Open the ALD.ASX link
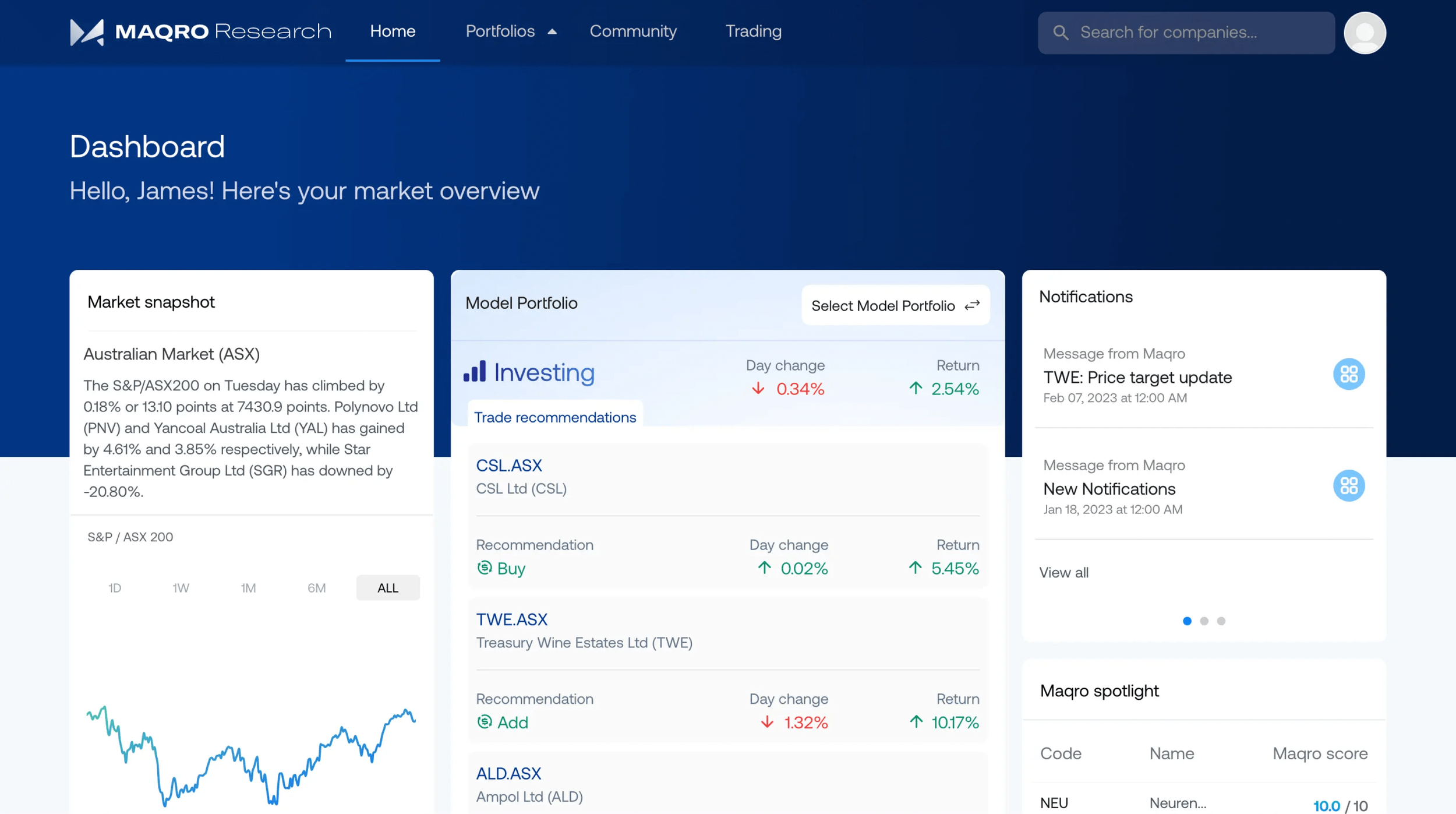 pos(508,773)
